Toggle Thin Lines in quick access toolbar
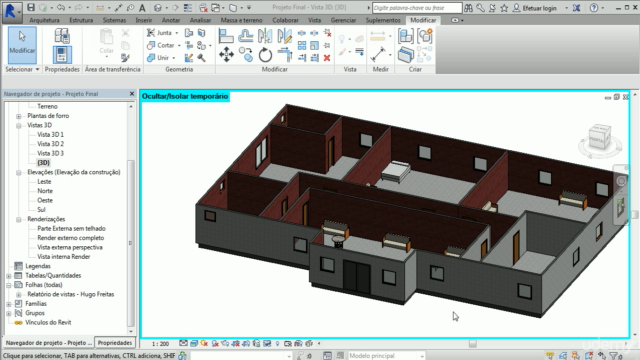 [188, 7]
